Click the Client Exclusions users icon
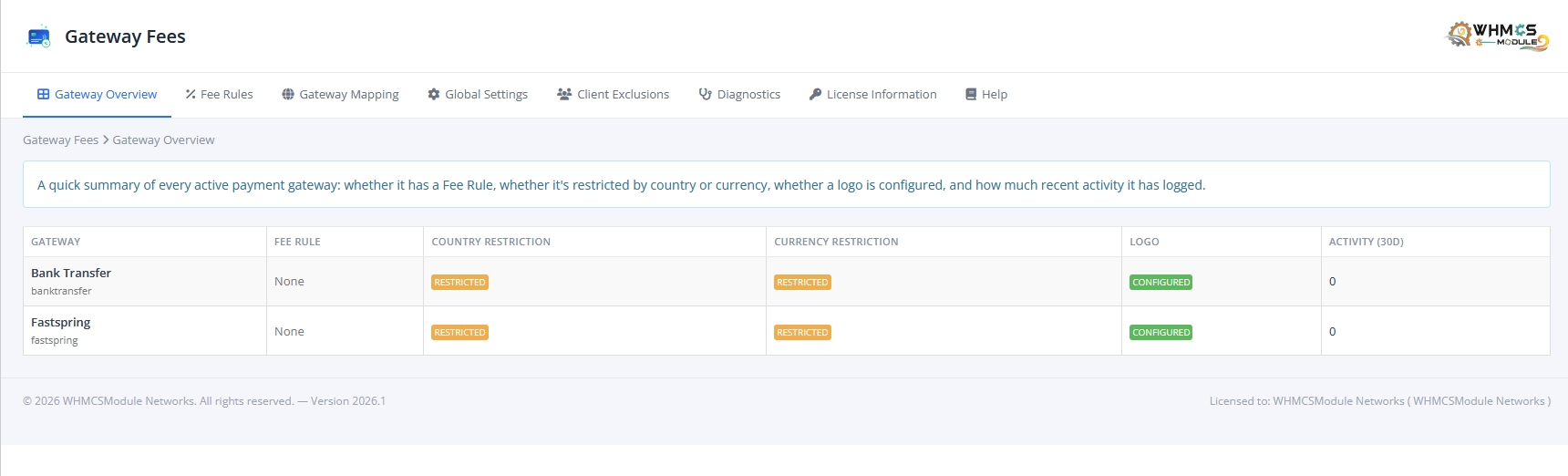1568x476 pixels. [x=564, y=94]
